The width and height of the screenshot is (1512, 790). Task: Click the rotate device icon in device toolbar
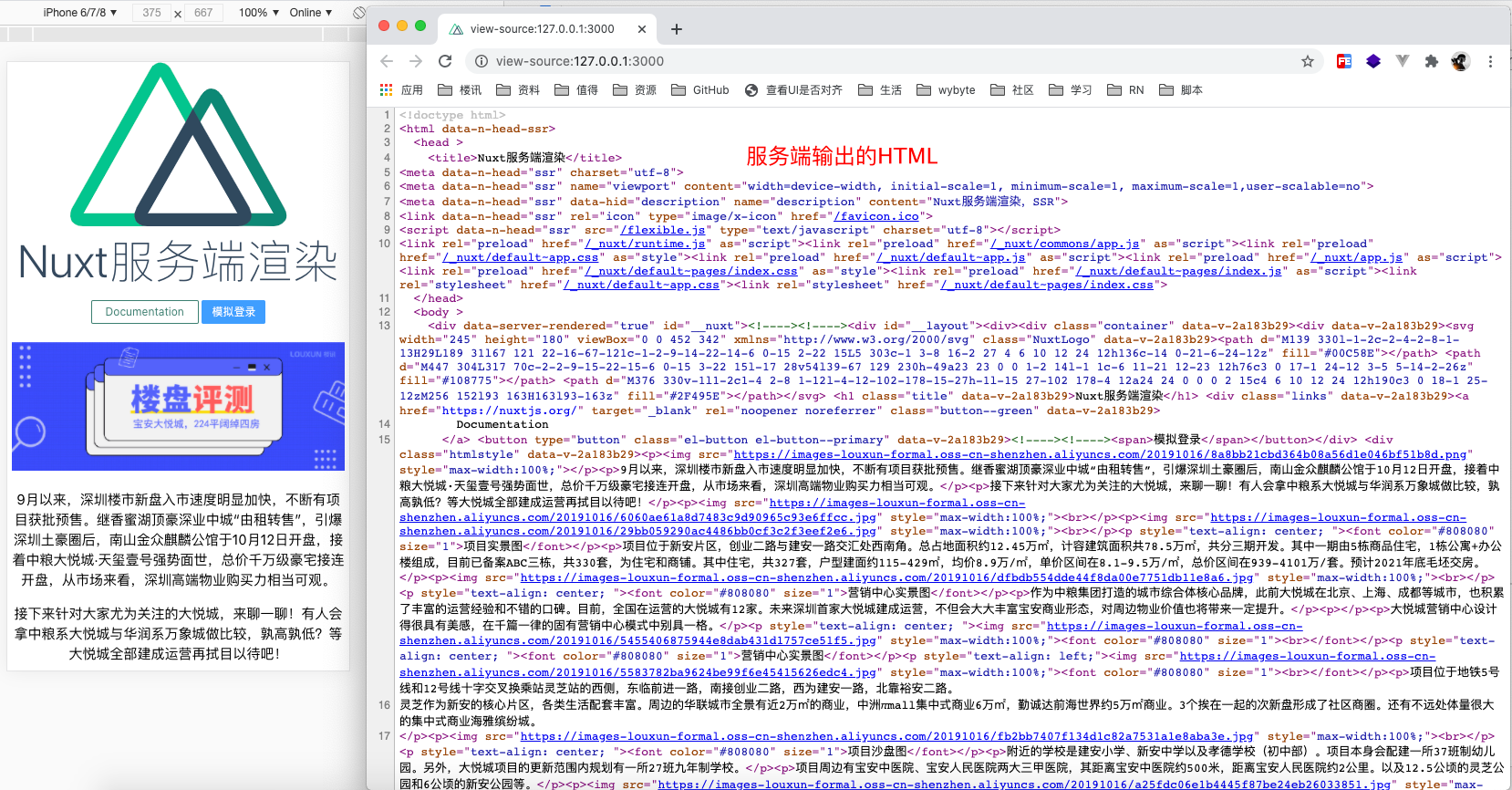click(x=358, y=13)
